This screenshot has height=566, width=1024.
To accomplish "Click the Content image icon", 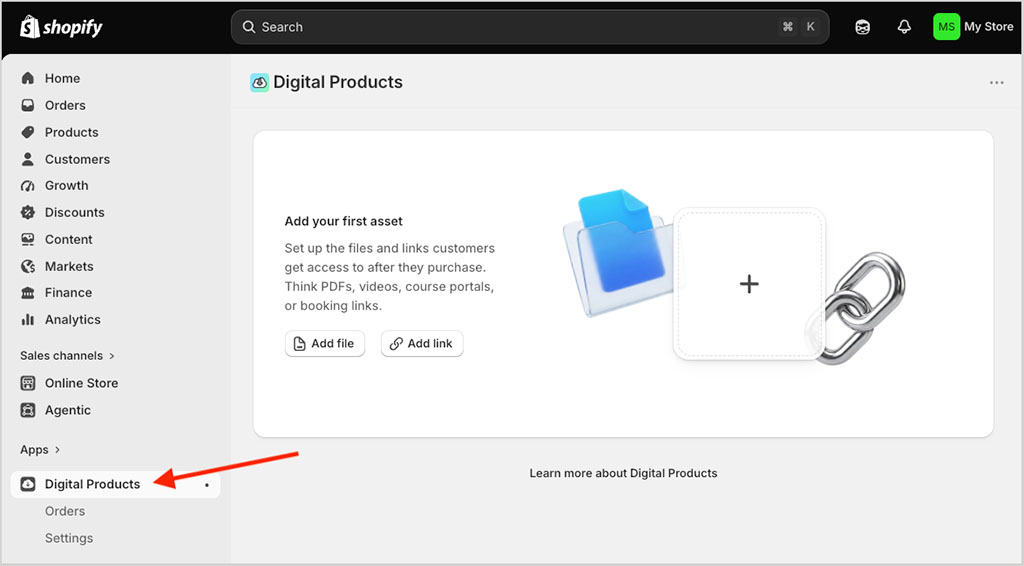I will click(x=27, y=239).
